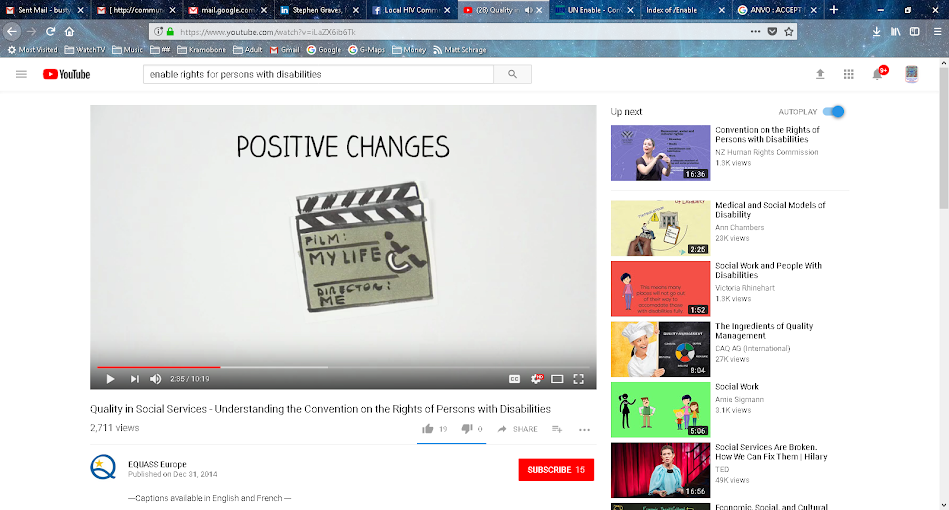
Task: Open the upload video icon
Action: (x=820, y=74)
